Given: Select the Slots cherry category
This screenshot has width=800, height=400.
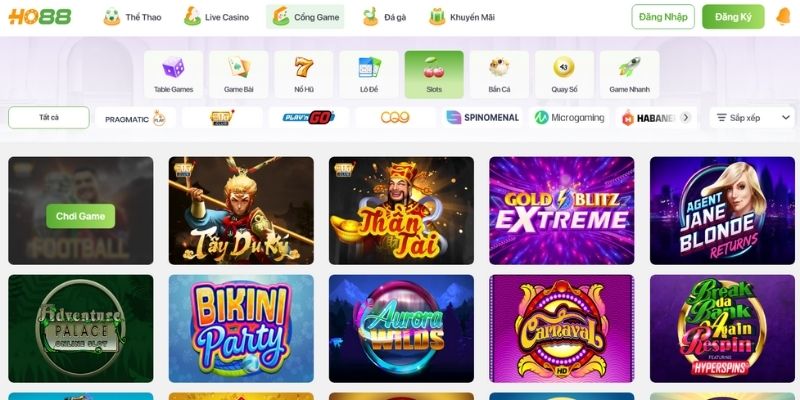Looking at the screenshot, I should 434,74.
